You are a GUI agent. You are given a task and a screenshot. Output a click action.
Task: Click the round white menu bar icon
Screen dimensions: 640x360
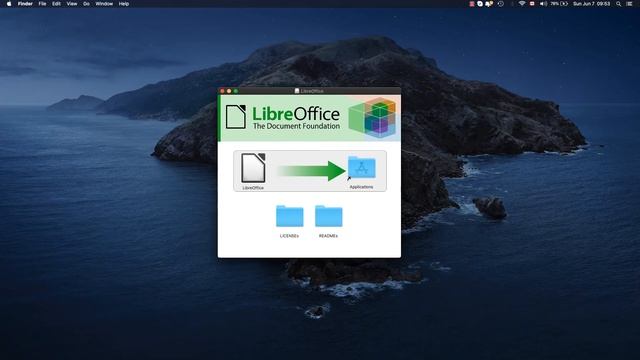click(480, 4)
